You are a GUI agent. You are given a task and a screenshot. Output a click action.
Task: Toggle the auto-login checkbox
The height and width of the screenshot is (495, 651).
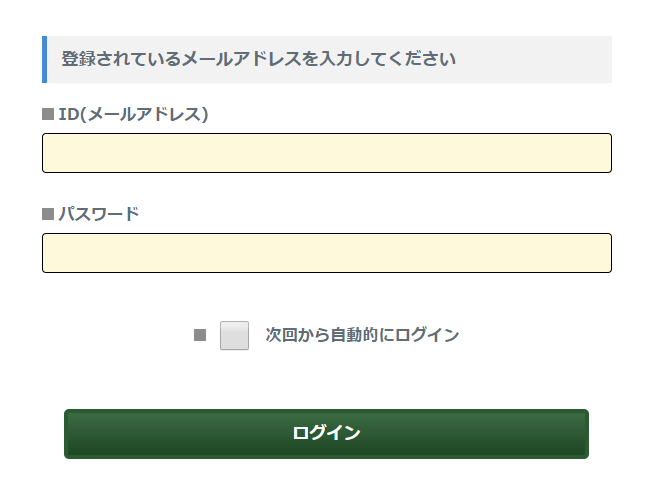click(234, 336)
